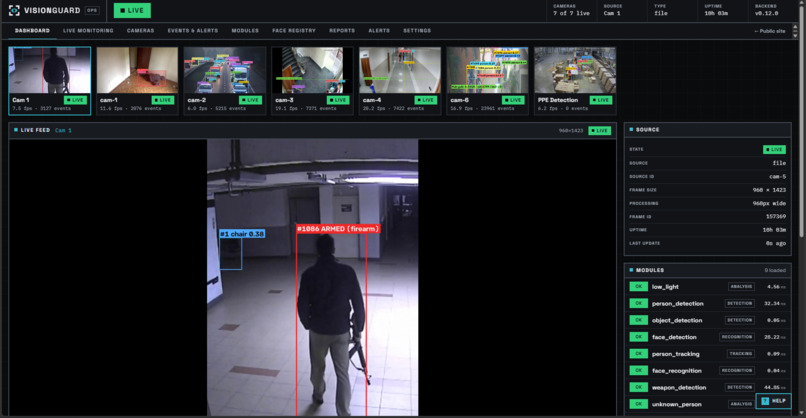This screenshot has width=806, height=418.
Task: Open the Face Registry tab
Action: pyautogui.click(x=294, y=31)
